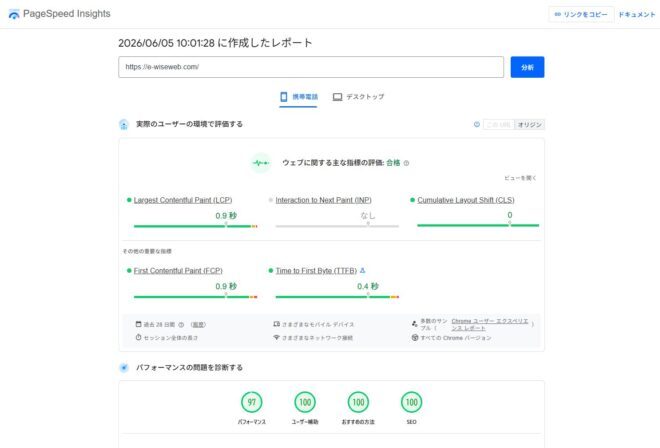Click the LCP distribution bar

point(195,226)
